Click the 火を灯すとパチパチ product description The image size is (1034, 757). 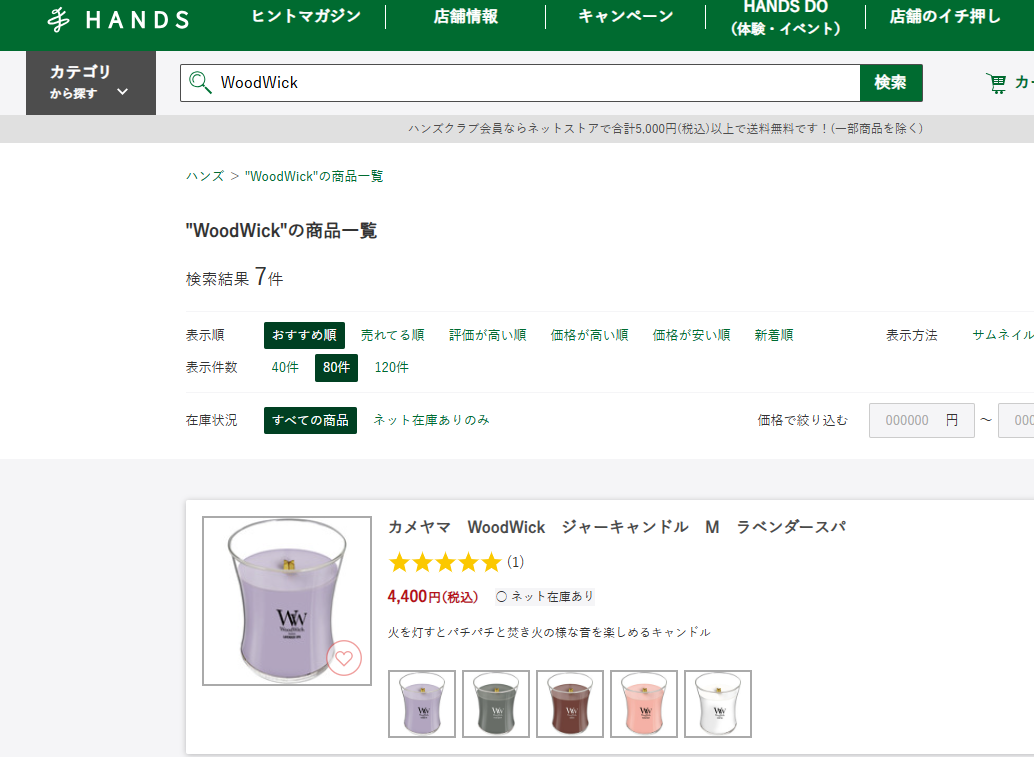pyautogui.click(x=549, y=632)
